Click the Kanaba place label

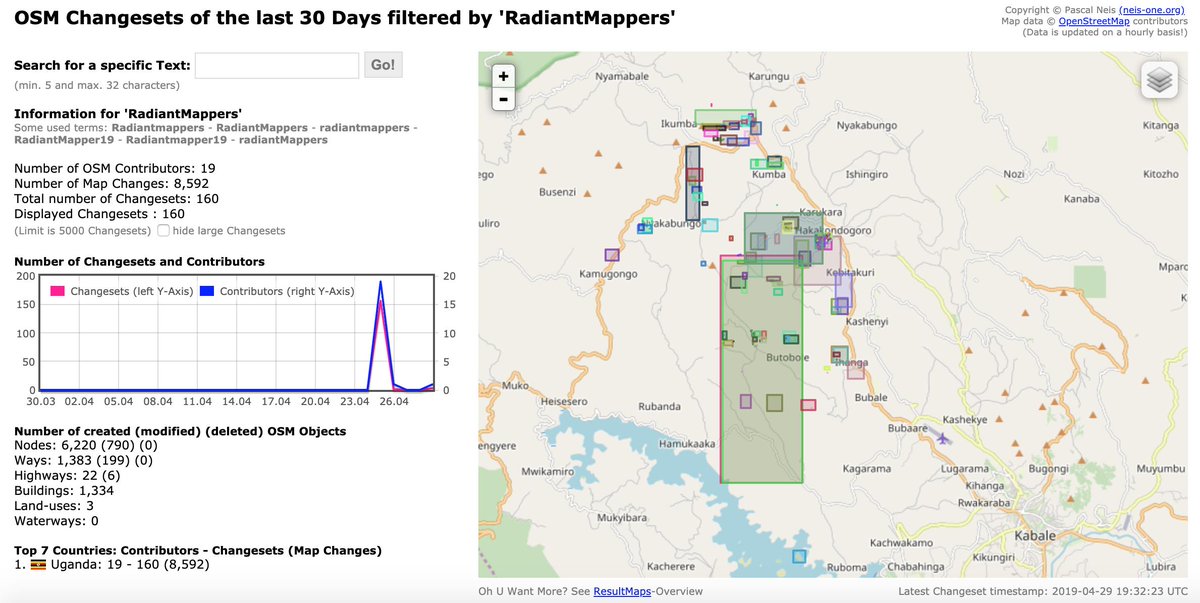[1082, 198]
